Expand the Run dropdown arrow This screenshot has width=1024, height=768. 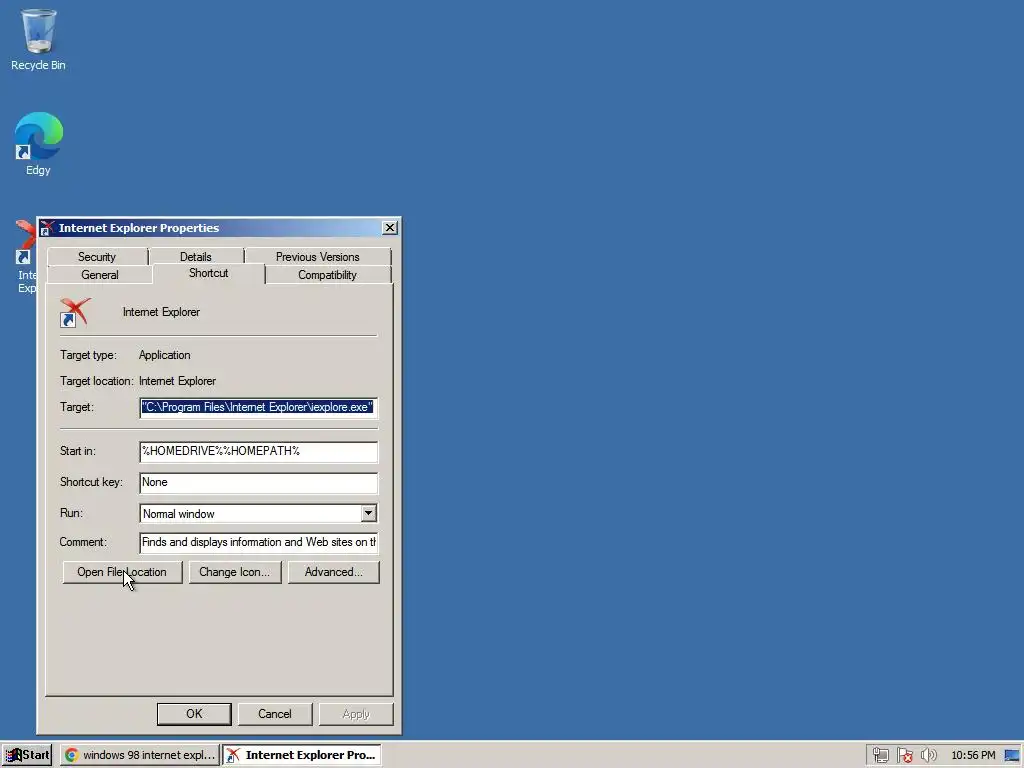368,513
